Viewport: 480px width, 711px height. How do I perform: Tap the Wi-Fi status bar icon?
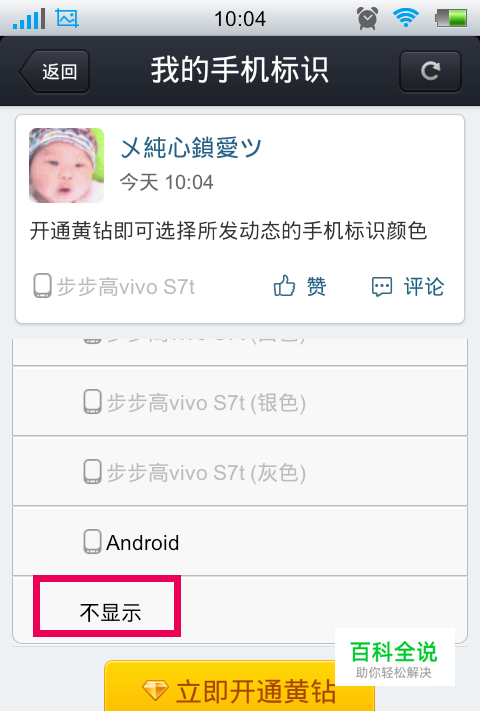pyautogui.click(x=406, y=18)
